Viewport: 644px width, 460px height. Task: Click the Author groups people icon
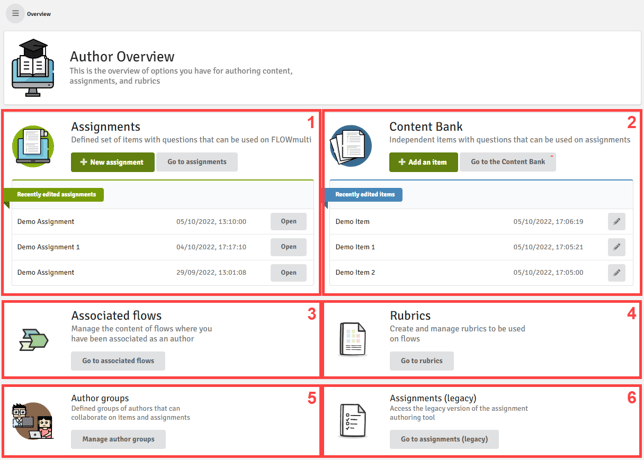33,421
